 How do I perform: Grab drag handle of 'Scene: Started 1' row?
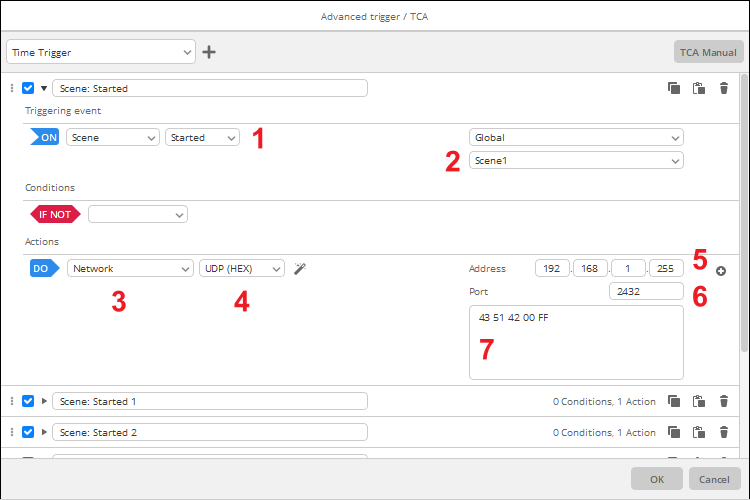(12, 401)
